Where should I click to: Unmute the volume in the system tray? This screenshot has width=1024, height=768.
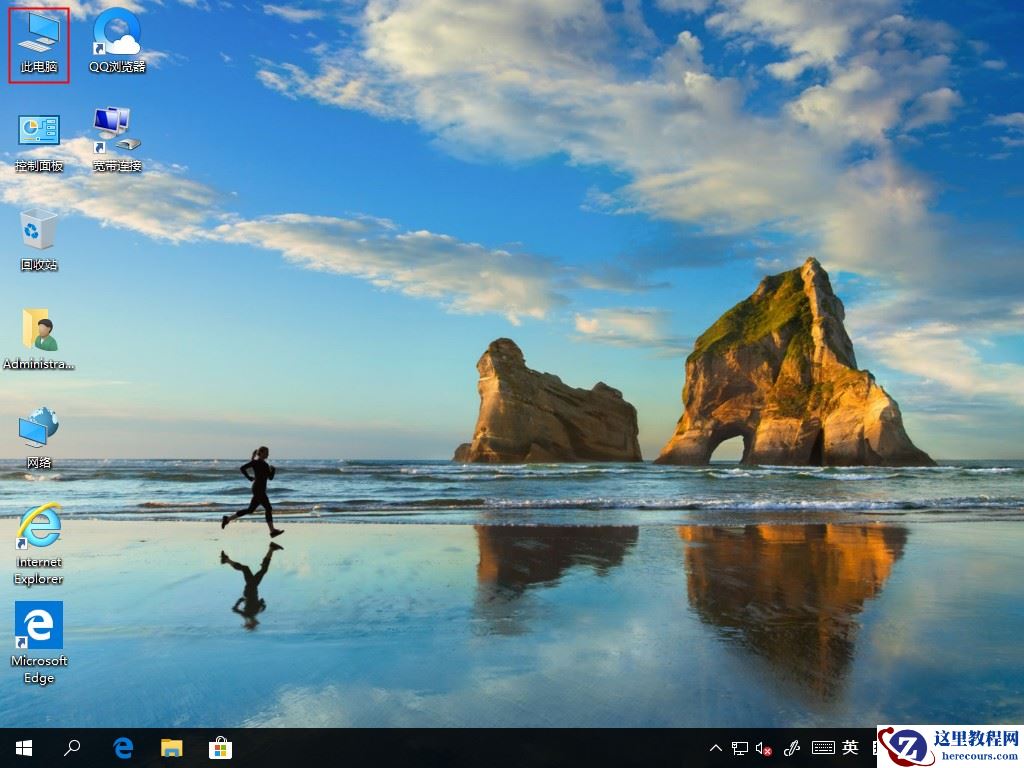tap(761, 747)
